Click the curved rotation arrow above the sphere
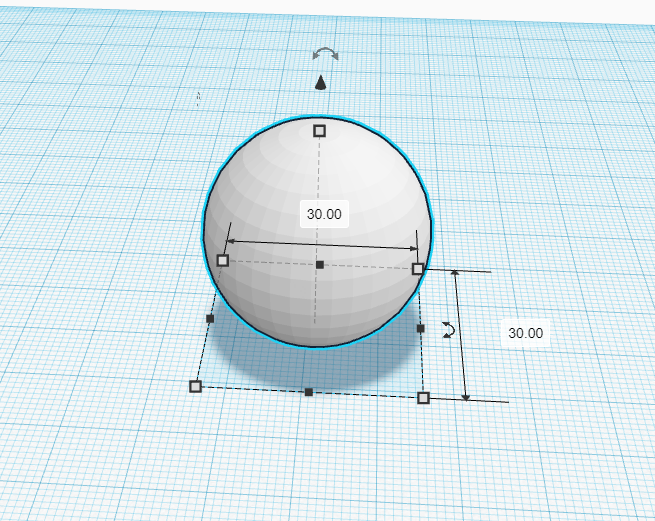The height and width of the screenshot is (521, 655). coord(325,55)
